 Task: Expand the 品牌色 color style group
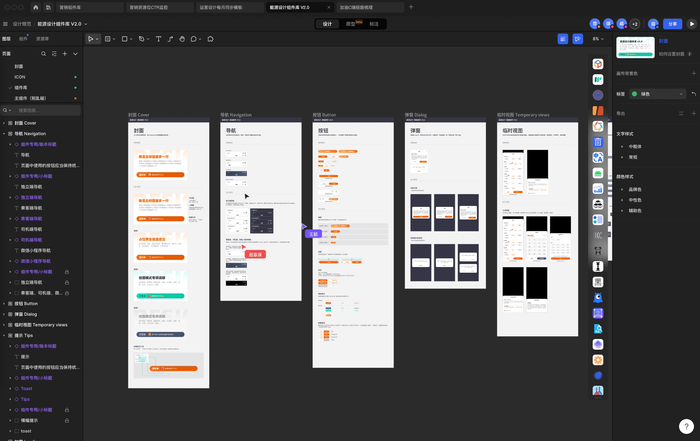(622, 189)
